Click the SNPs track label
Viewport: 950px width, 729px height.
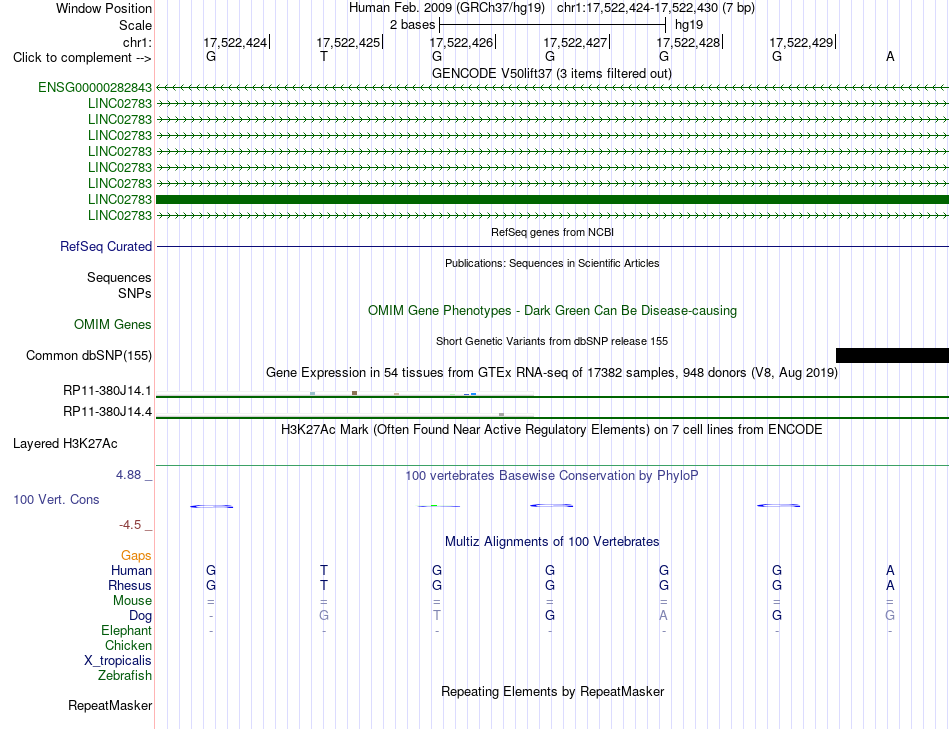coord(135,293)
